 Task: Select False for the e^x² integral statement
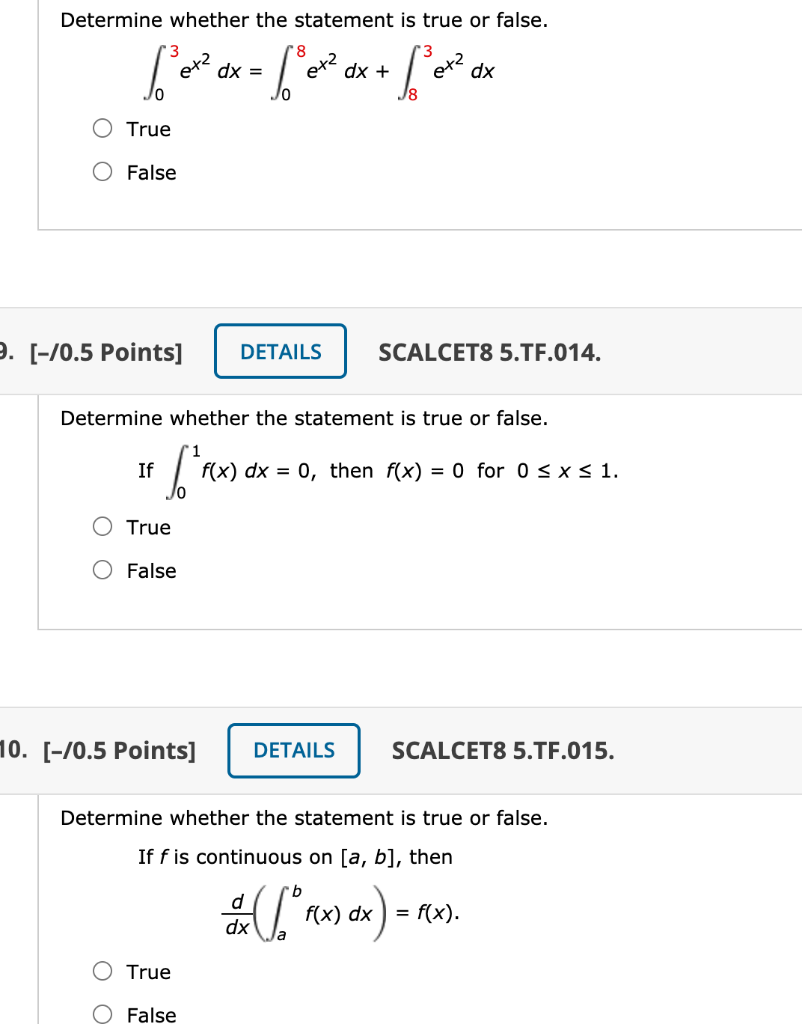click(x=103, y=172)
